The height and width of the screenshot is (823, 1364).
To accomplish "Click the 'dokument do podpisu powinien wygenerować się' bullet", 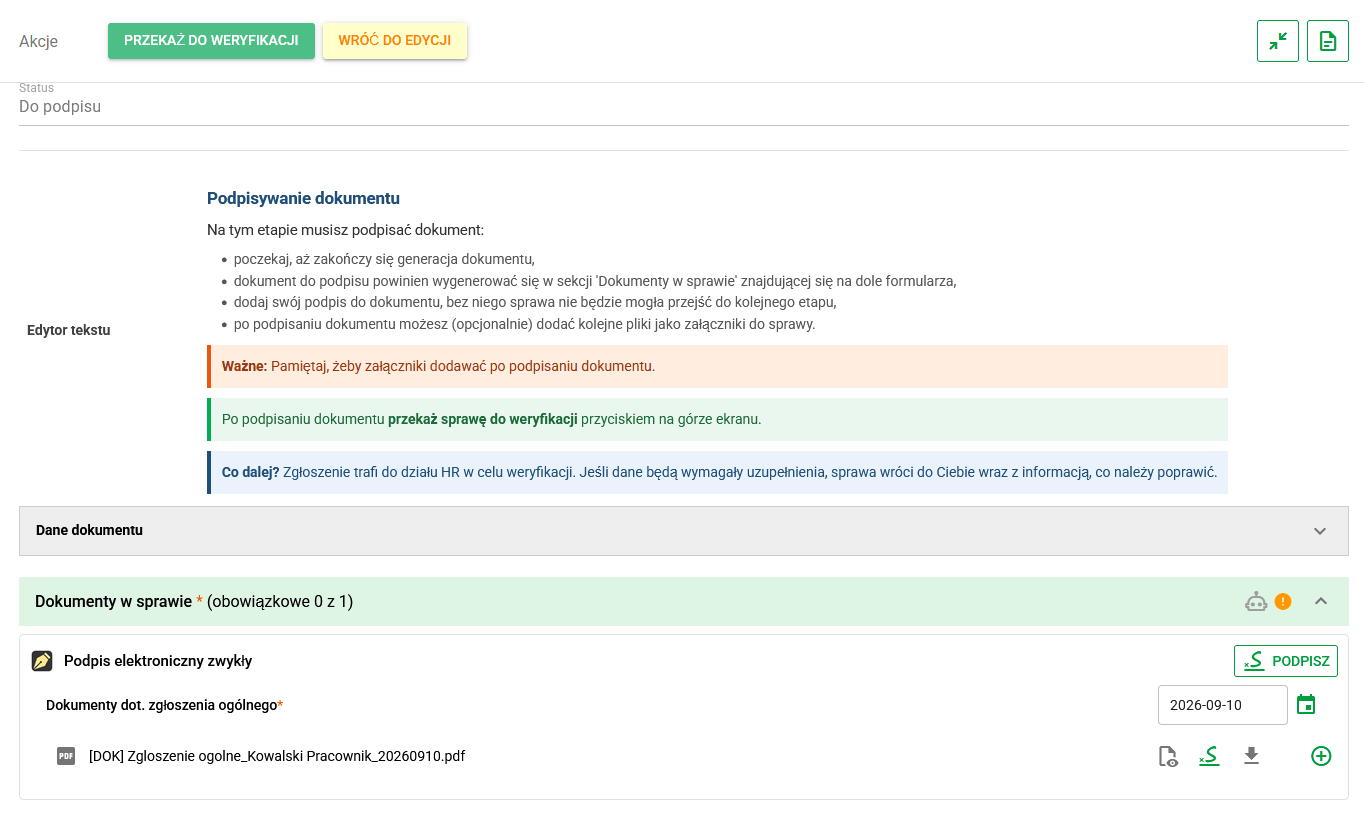I will [x=595, y=280].
